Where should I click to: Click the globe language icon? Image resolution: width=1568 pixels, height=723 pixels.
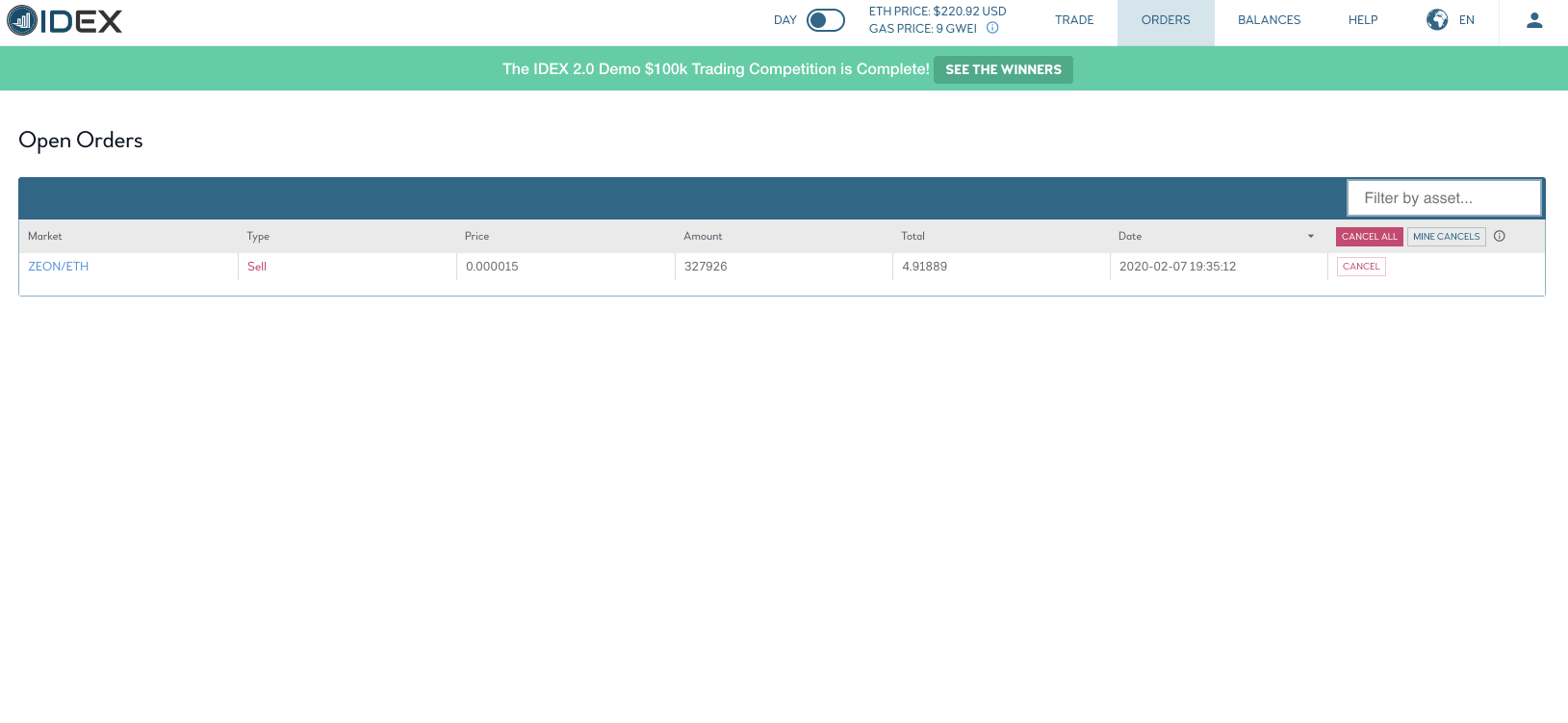pyautogui.click(x=1437, y=19)
